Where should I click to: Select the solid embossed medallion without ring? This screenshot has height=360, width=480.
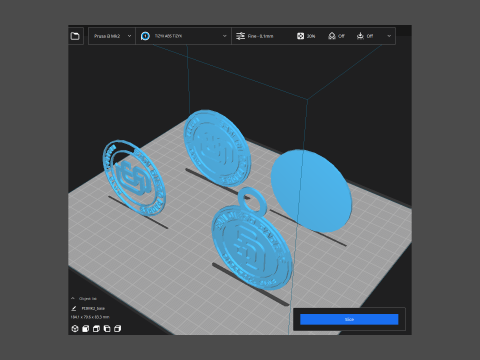click(x=217, y=148)
